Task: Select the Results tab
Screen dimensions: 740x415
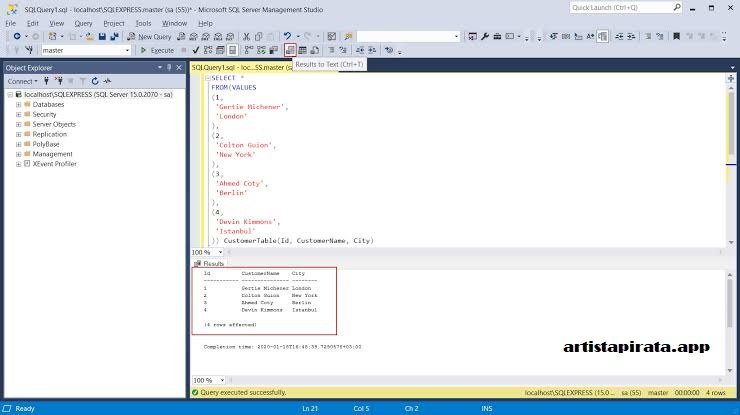Action: click(209, 263)
